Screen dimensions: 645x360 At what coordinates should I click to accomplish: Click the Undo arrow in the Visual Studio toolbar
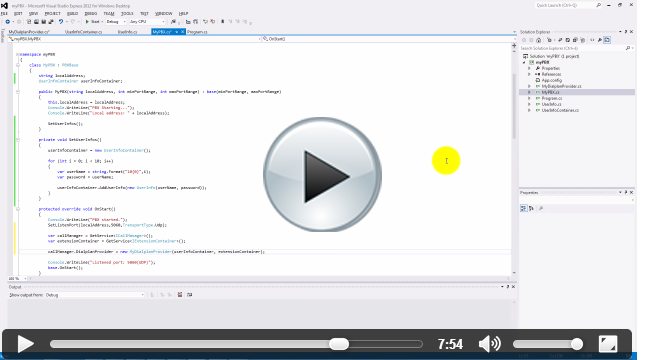point(60,21)
